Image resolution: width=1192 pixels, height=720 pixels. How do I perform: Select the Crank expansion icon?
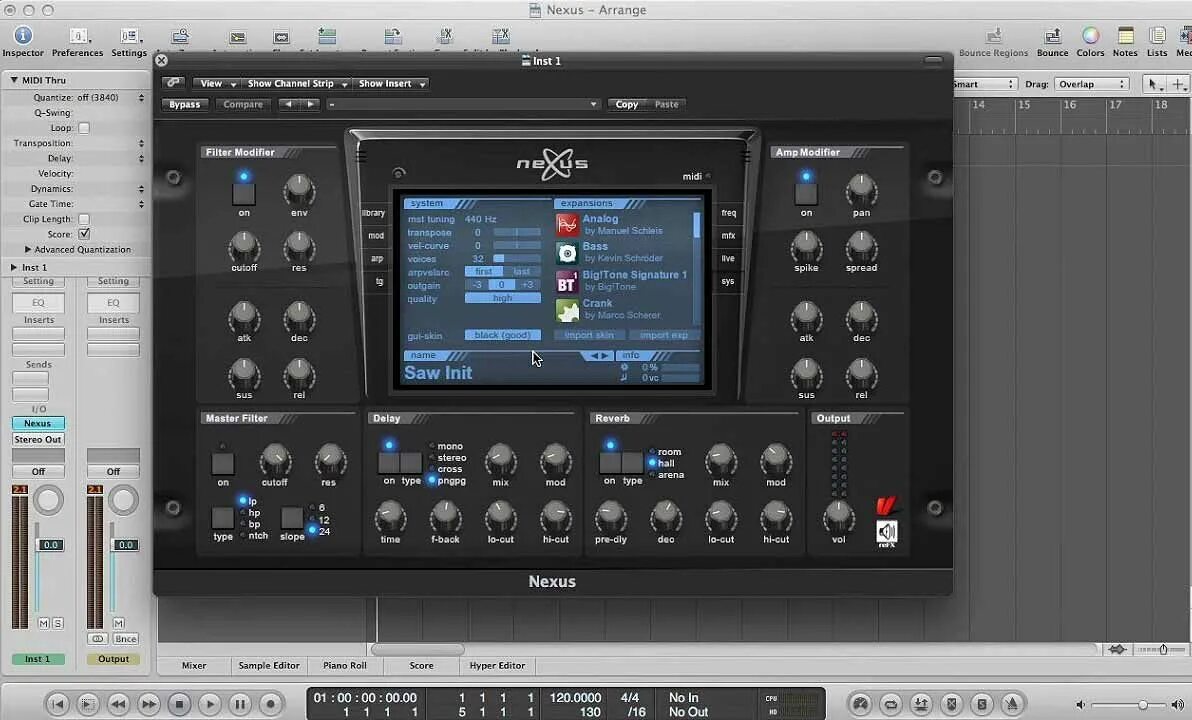point(567,310)
